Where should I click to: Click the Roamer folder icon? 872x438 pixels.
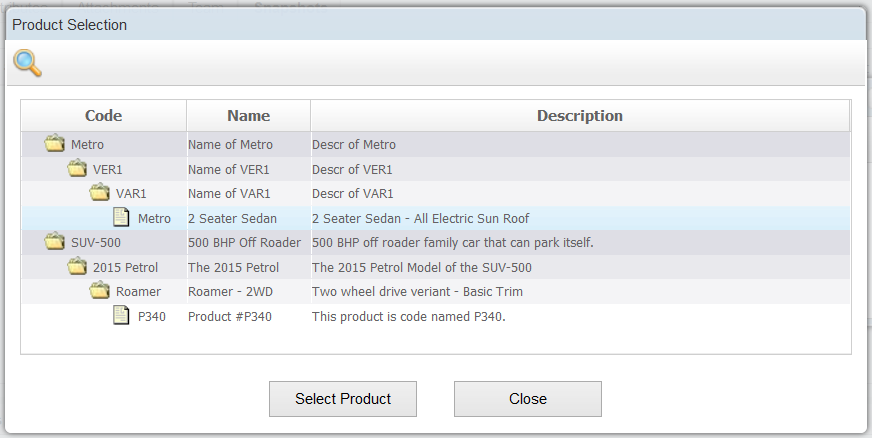coord(100,291)
